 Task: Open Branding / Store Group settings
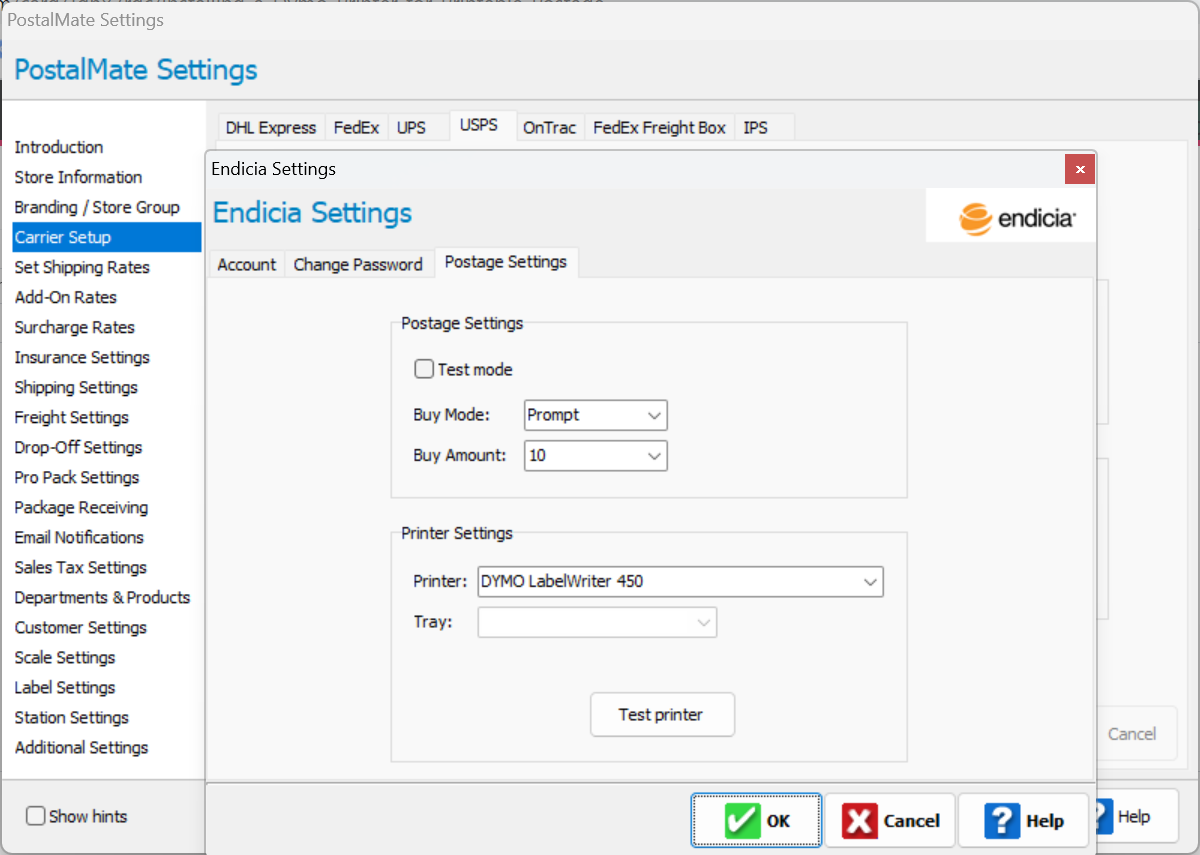[97, 207]
